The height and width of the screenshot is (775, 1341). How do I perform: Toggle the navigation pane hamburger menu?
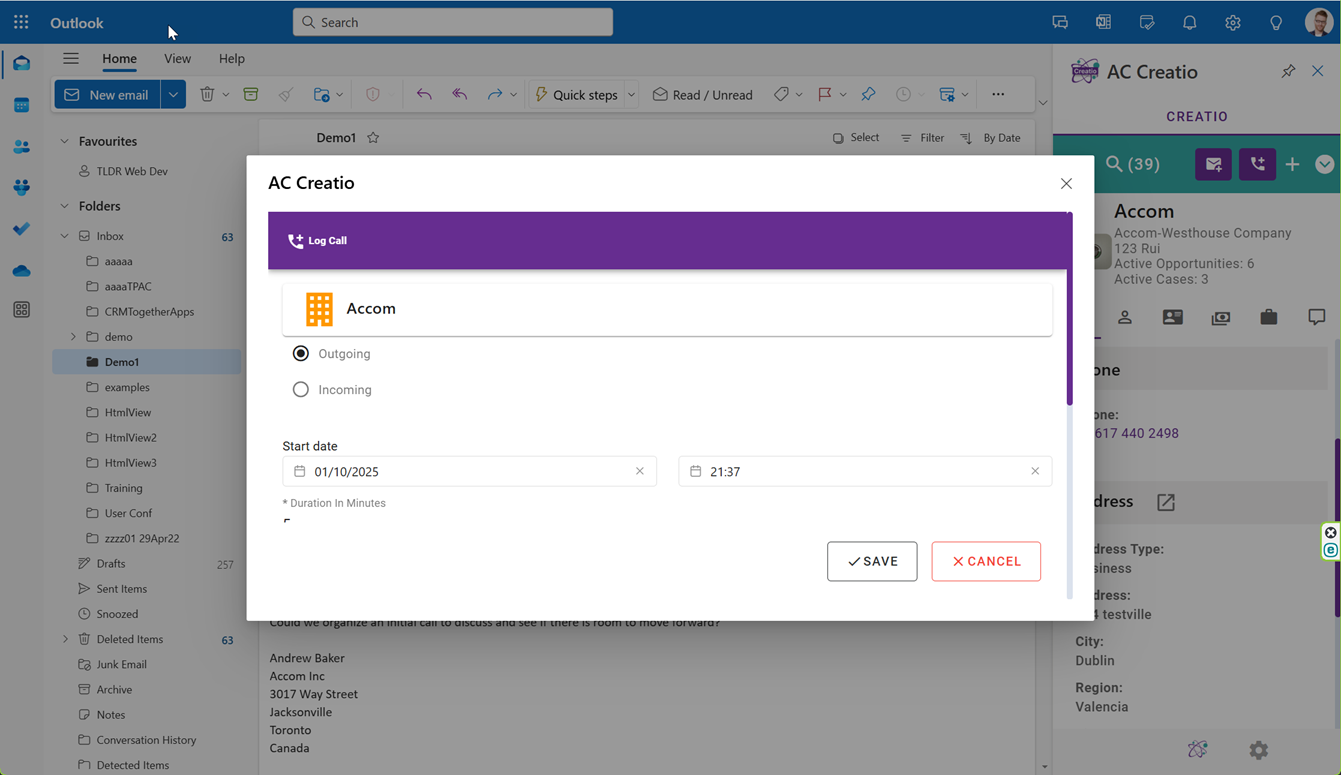pos(70,59)
